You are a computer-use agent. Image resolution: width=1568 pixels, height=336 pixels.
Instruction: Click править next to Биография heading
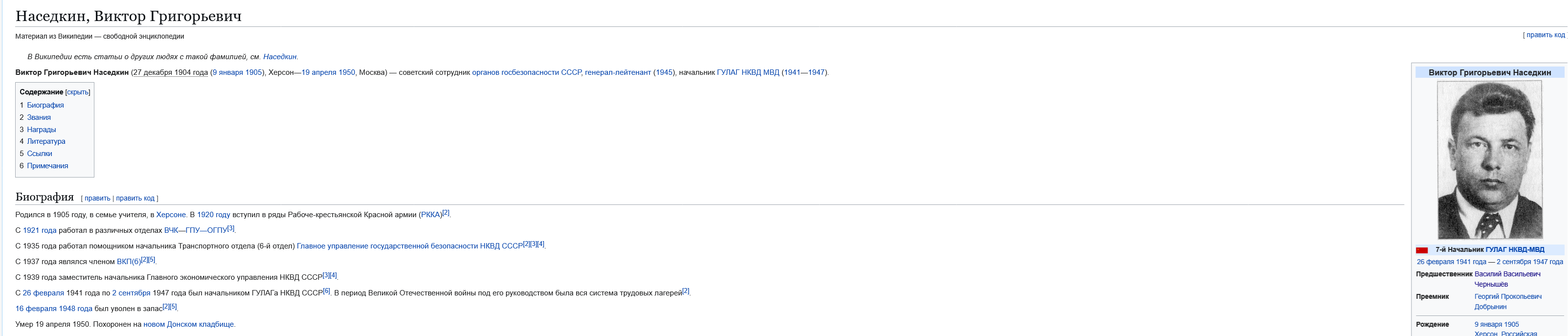pyautogui.click(x=97, y=199)
